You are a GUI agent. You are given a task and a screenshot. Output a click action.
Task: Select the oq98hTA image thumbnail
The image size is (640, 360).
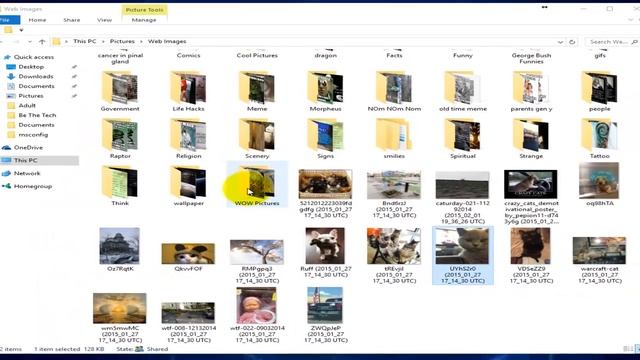(x=600, y=181)
